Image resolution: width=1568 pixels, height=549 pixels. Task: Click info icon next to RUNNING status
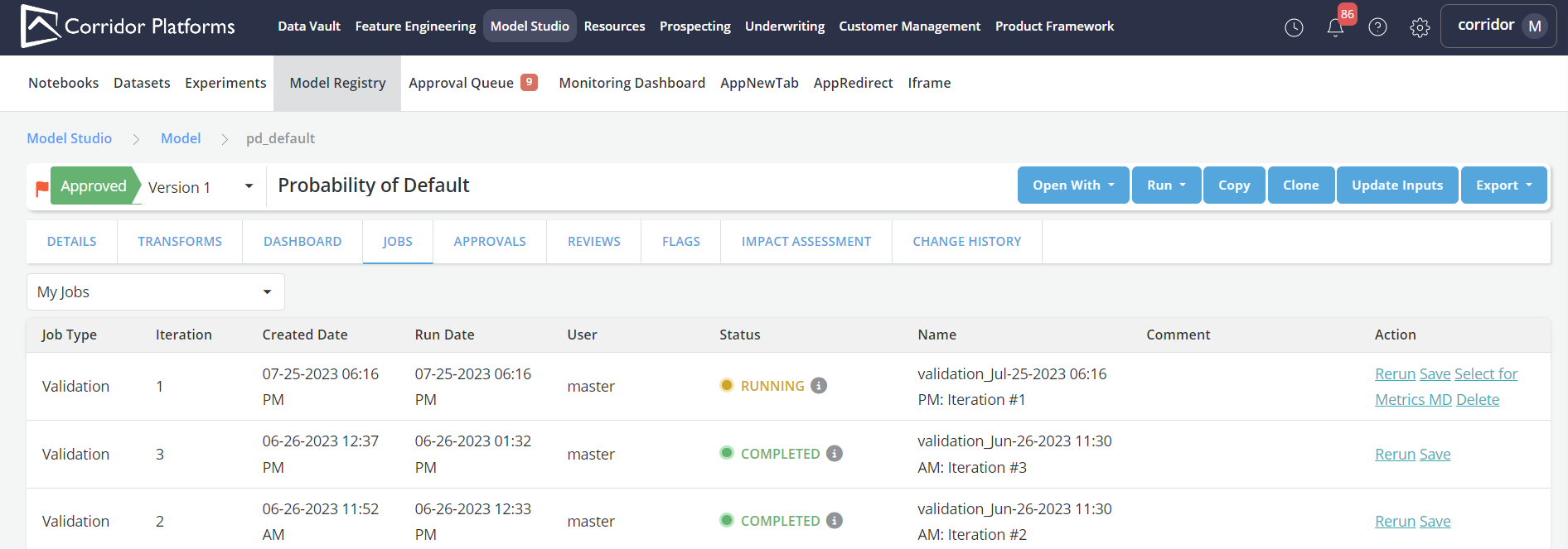[x=819, y=386]
